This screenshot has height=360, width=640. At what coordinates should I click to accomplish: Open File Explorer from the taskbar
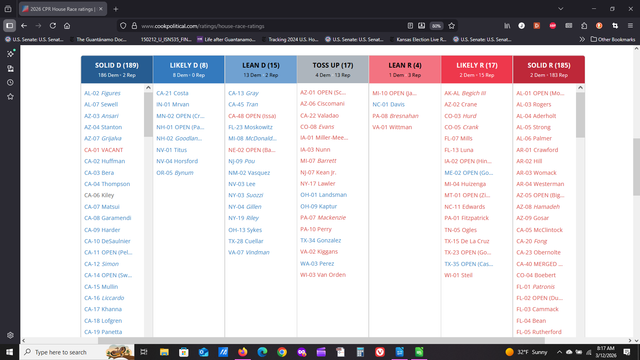tap(164, 352)
